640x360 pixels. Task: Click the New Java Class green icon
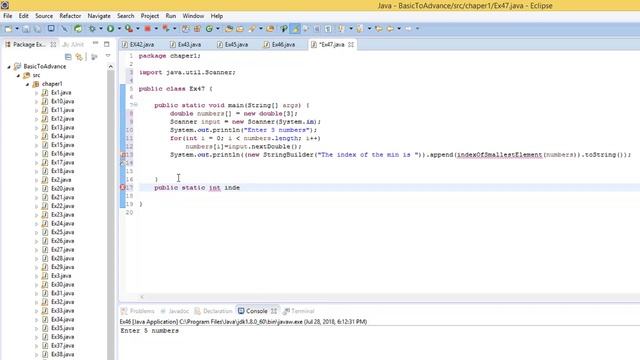click(209, 29)
